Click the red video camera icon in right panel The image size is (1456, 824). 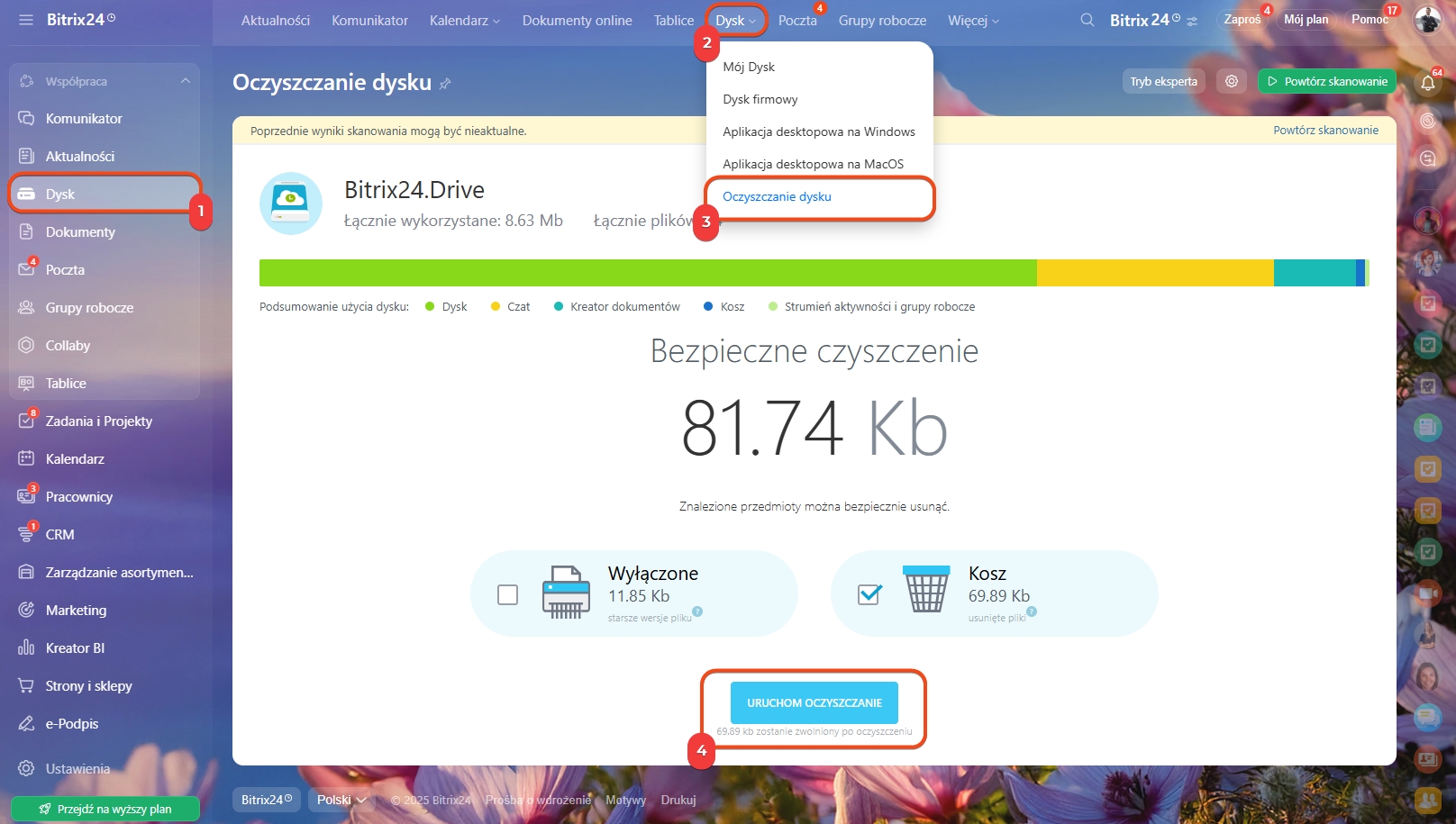1428,593
